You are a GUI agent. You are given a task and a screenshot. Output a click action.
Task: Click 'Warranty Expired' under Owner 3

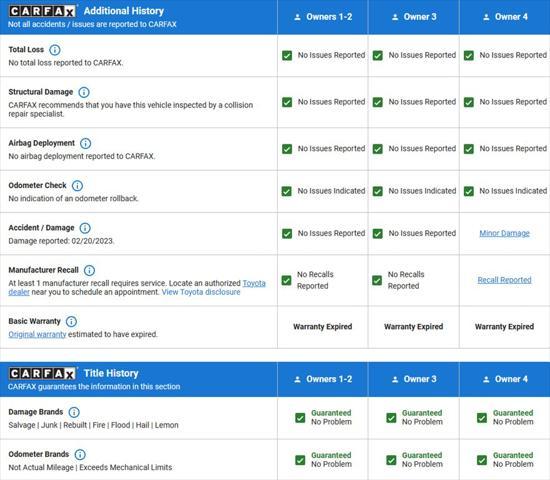414,327
